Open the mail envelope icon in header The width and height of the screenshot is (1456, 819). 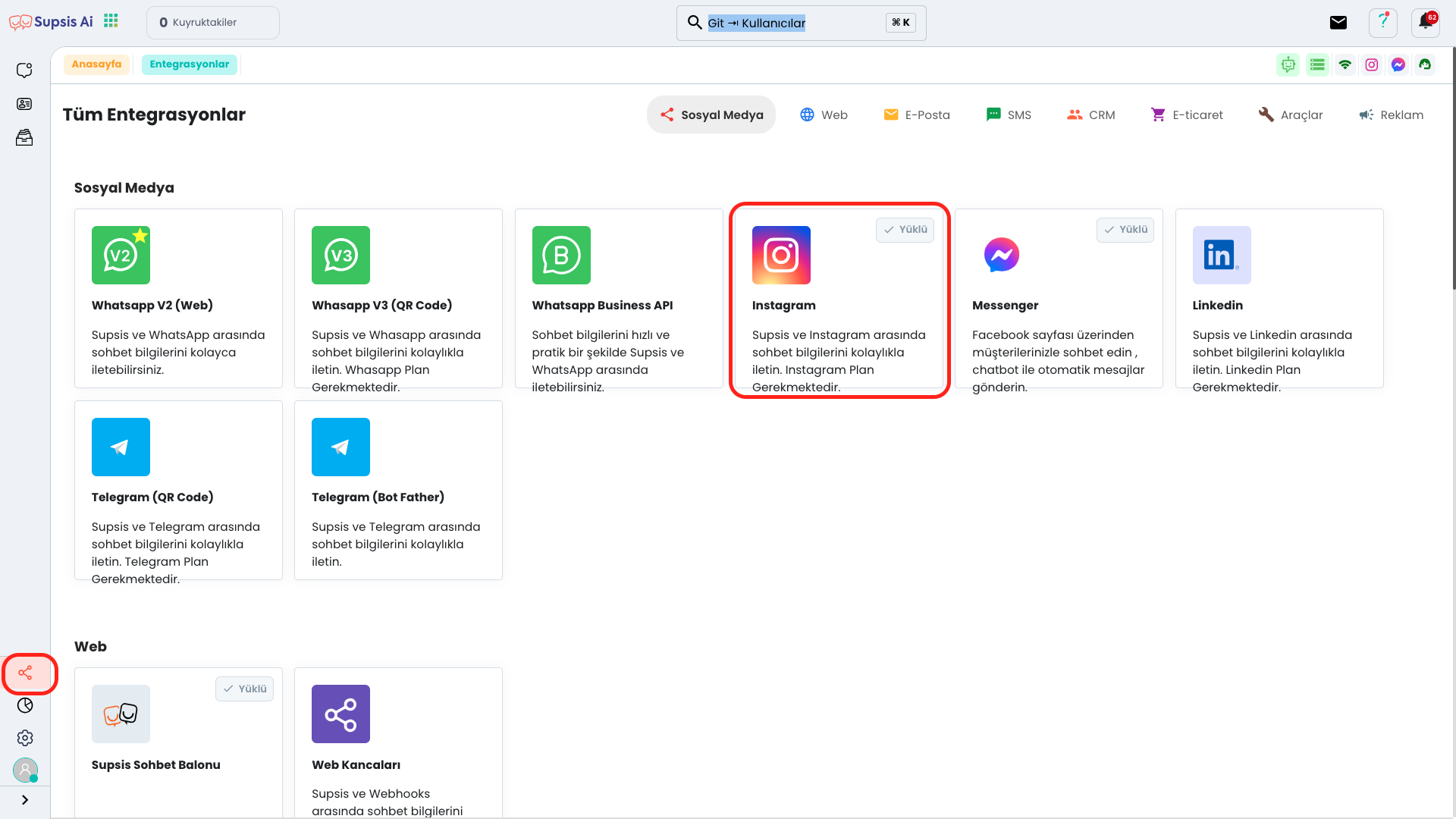[x=1338, y=23]
